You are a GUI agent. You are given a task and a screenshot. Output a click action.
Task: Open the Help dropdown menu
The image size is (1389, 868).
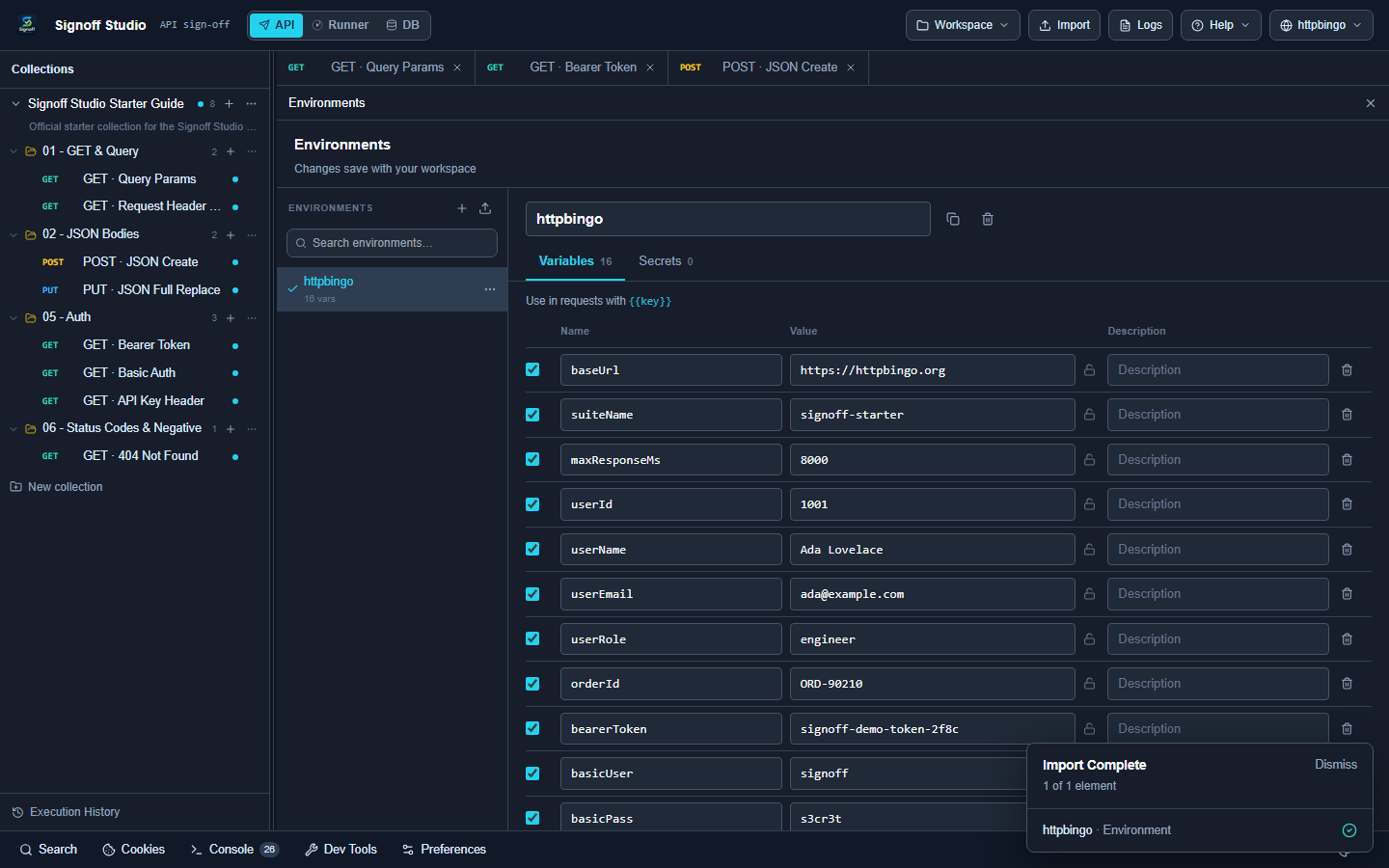[x=1221, y=25]
